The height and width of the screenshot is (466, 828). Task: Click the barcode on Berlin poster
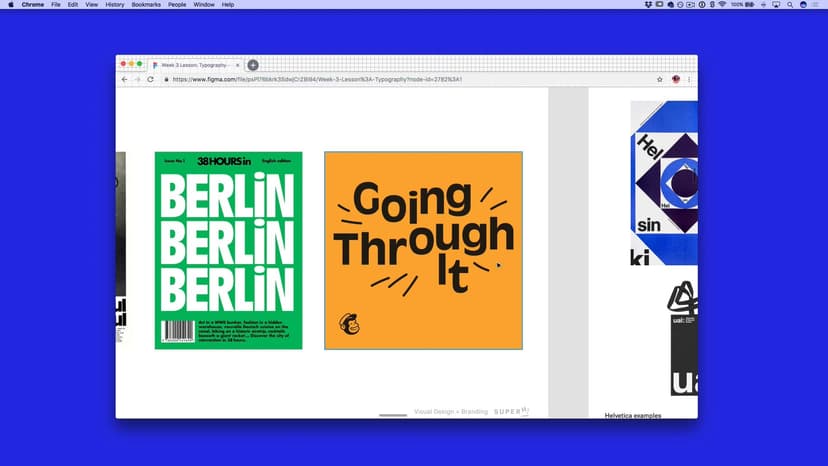pyautogui.click(x=177, y=331)
